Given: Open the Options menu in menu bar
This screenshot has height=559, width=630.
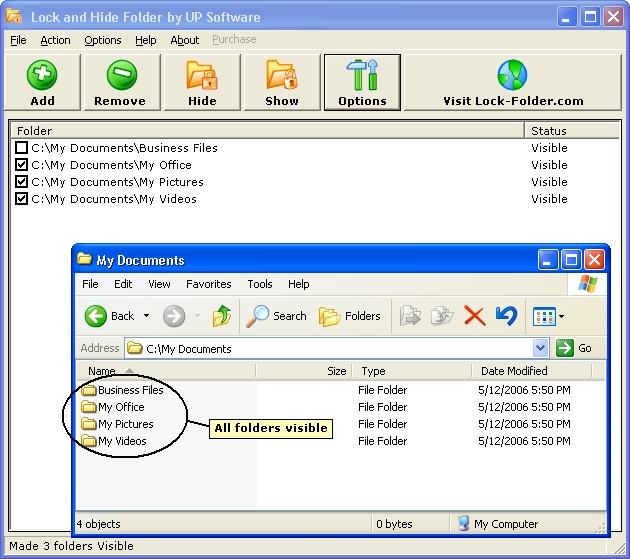Looking at the screenshot, I should pos(102,40).
